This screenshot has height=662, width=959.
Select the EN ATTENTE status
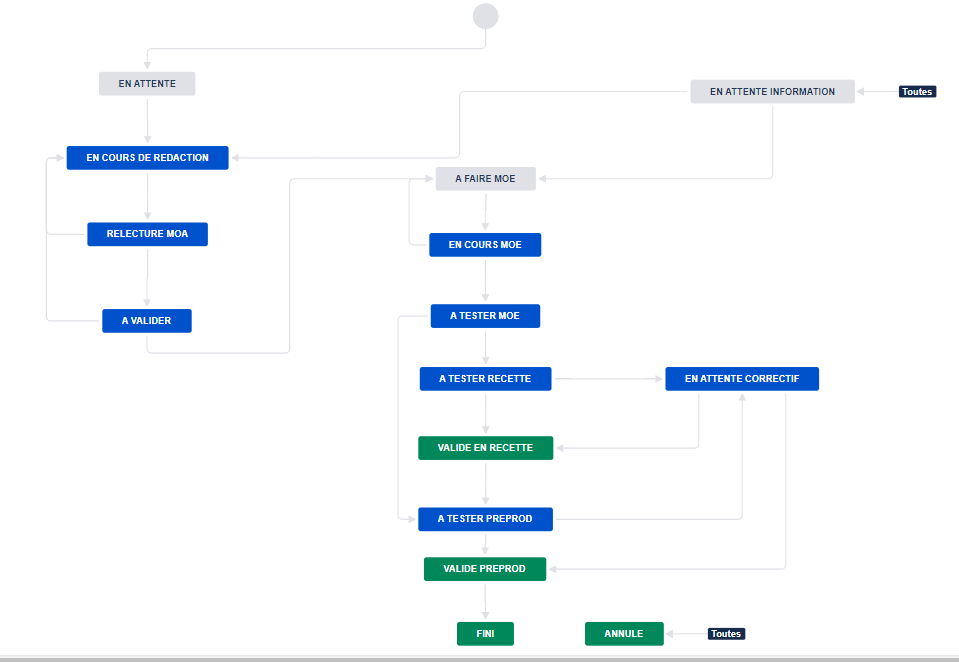[x=147, y=84]
